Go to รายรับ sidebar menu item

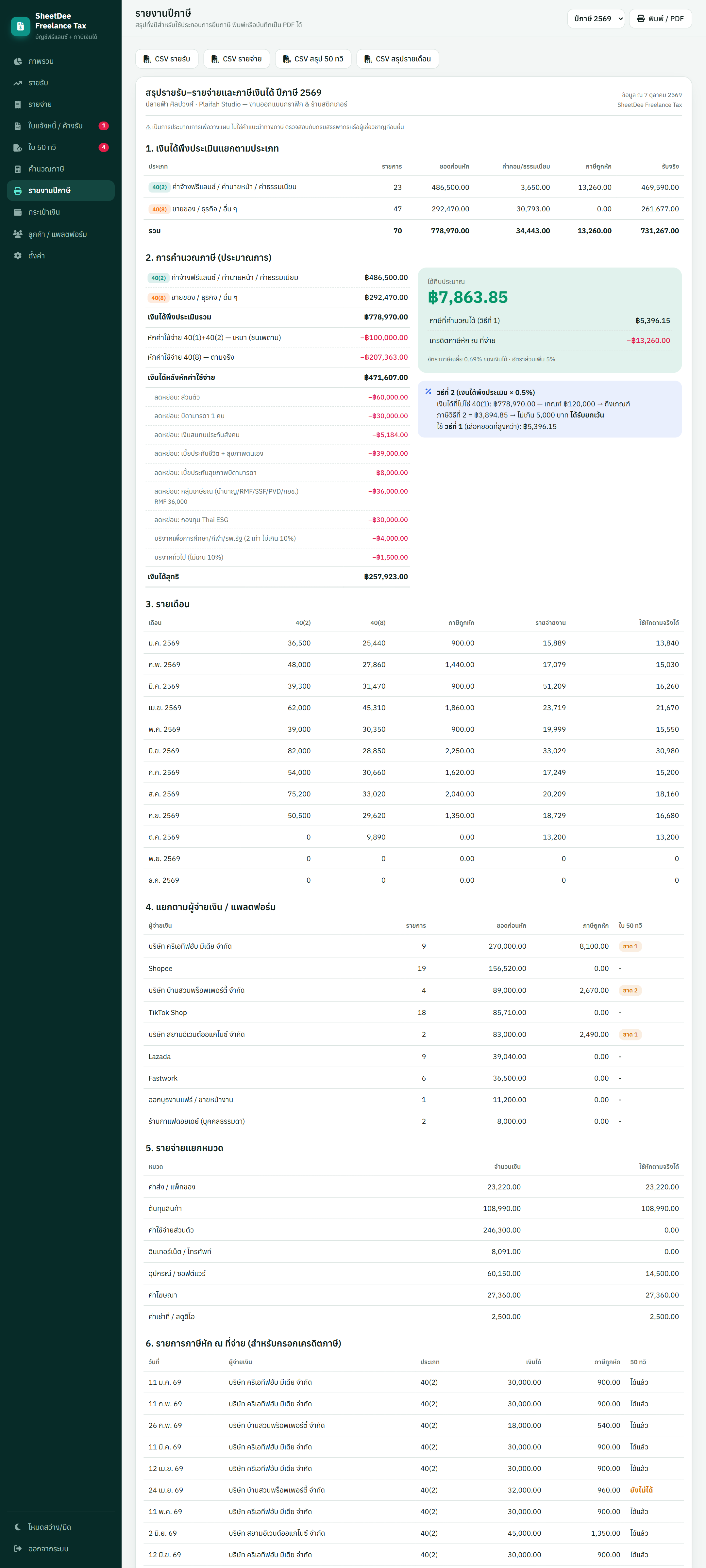coord(61,83)
